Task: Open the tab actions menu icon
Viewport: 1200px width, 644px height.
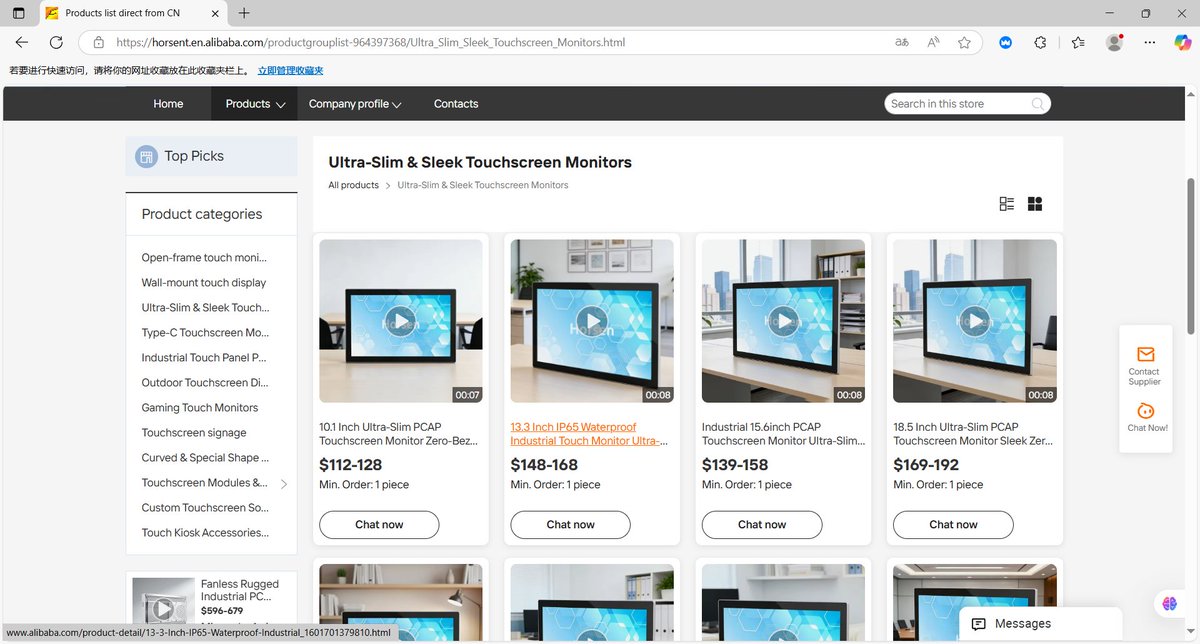Action: pos(18,13)
